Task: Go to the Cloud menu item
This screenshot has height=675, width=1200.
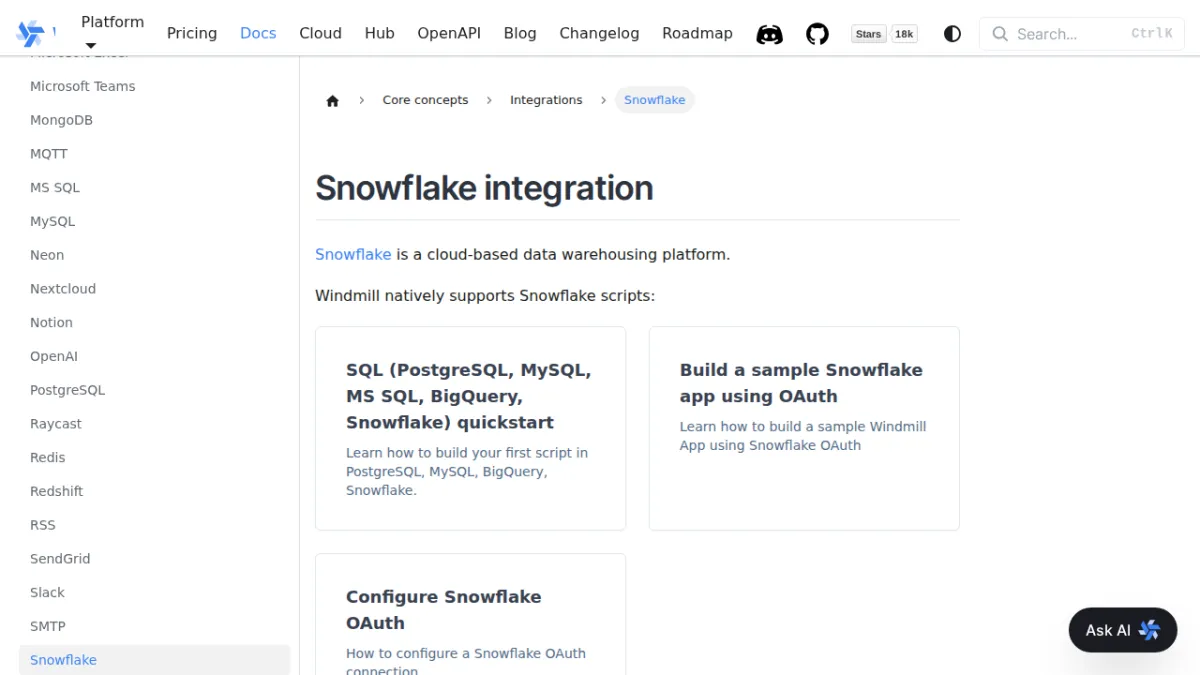Action: pyautogui.click(x=320, y=33)
